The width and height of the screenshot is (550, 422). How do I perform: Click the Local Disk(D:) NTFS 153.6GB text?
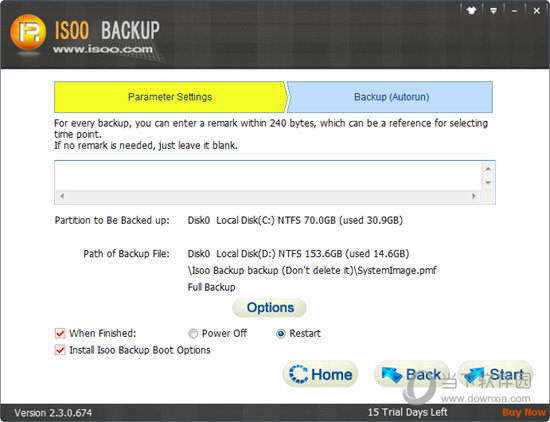298,254
